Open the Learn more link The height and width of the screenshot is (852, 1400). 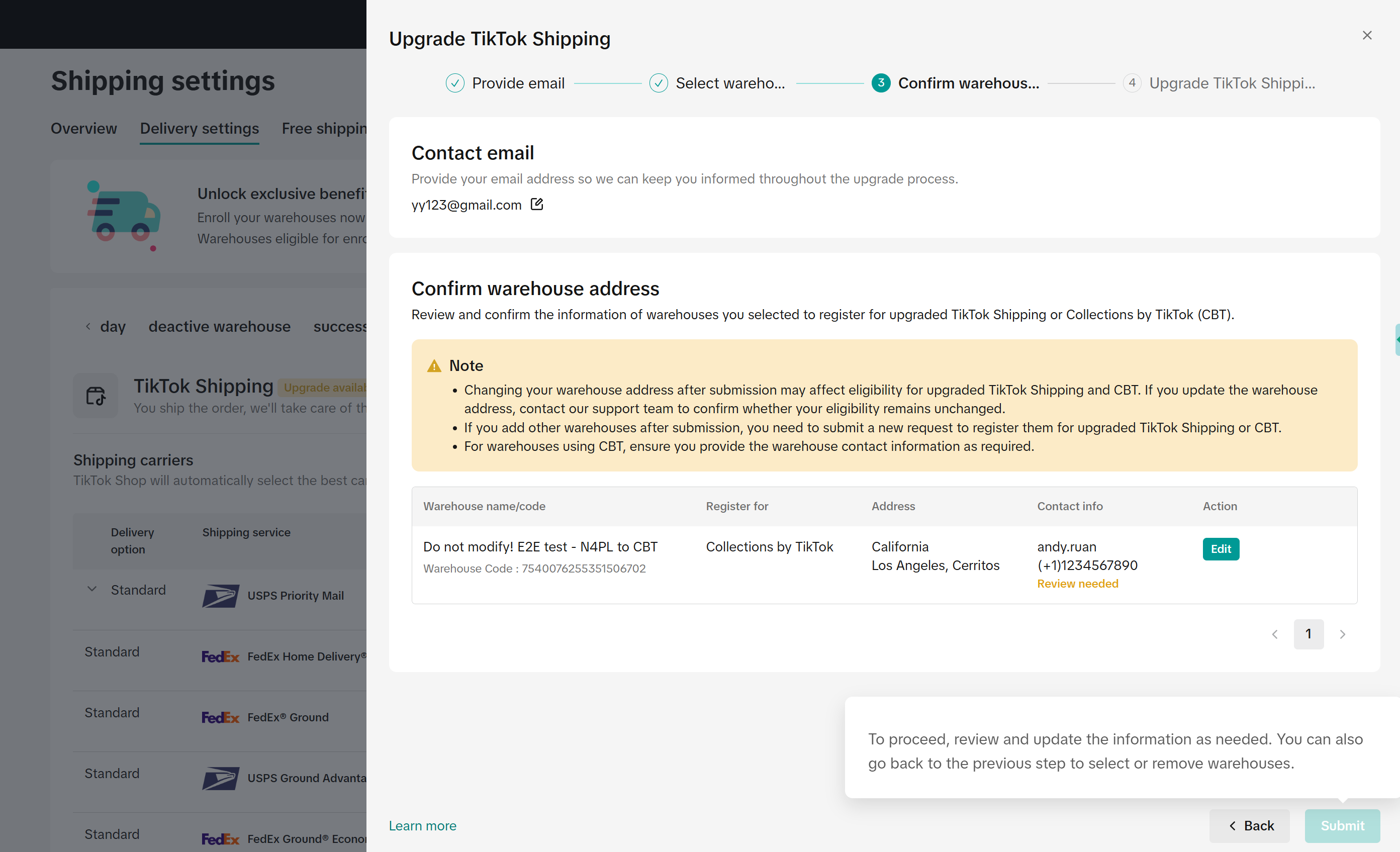click(422, 825)
